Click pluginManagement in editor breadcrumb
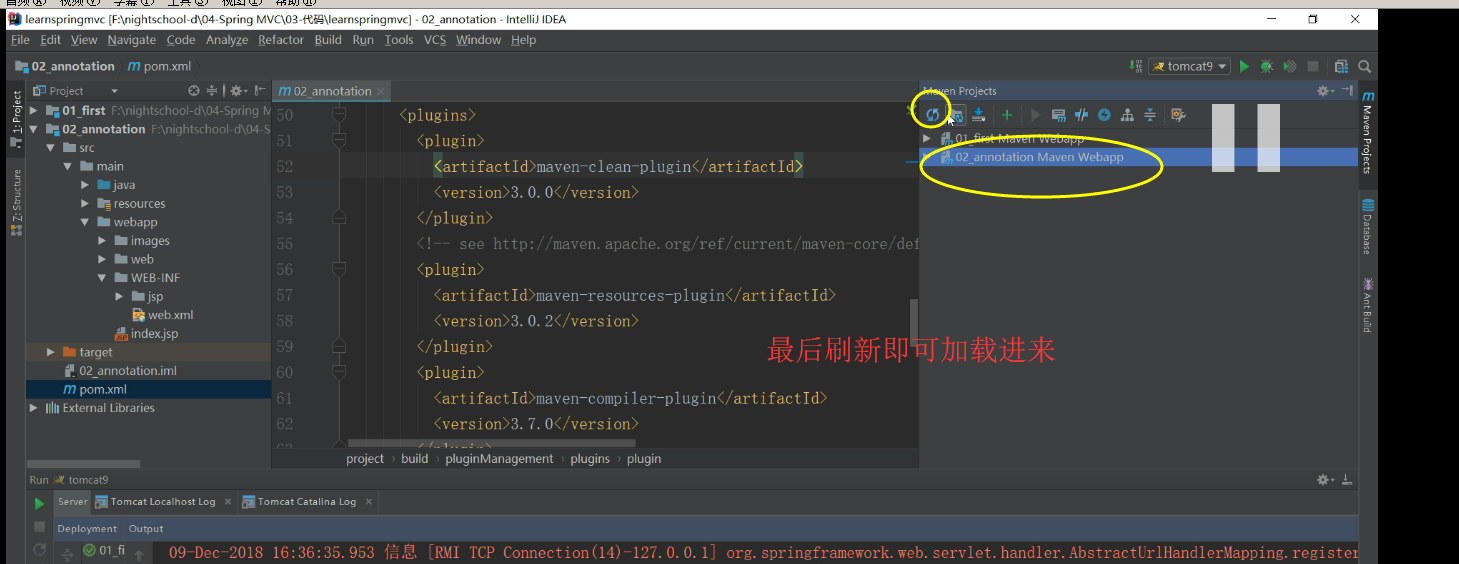Screen dimensions: 1459x564 [x=498, y=459]
